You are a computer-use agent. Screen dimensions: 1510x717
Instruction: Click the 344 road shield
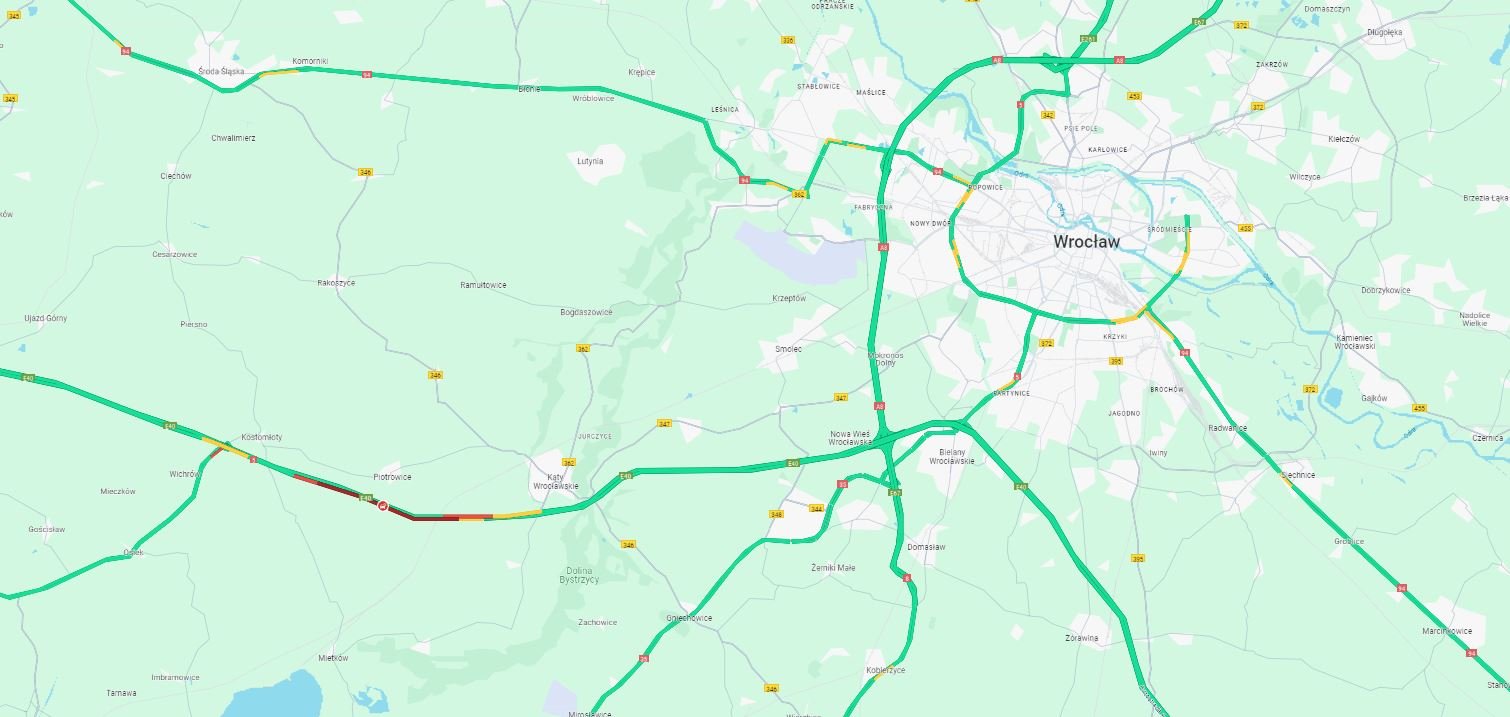tap(817, 508)
